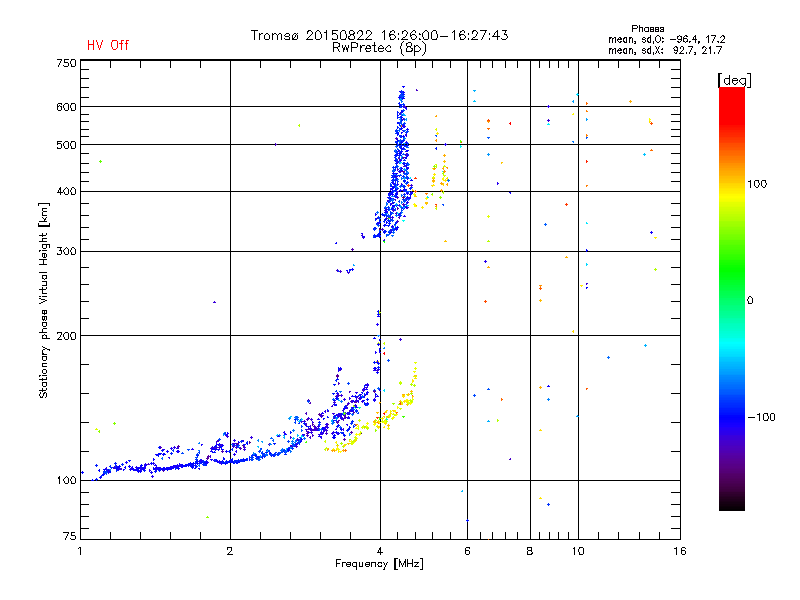Screen dimensions: 800x600
Task: Click the x-axis tick label '6'
Action: (x=467, y=551)
